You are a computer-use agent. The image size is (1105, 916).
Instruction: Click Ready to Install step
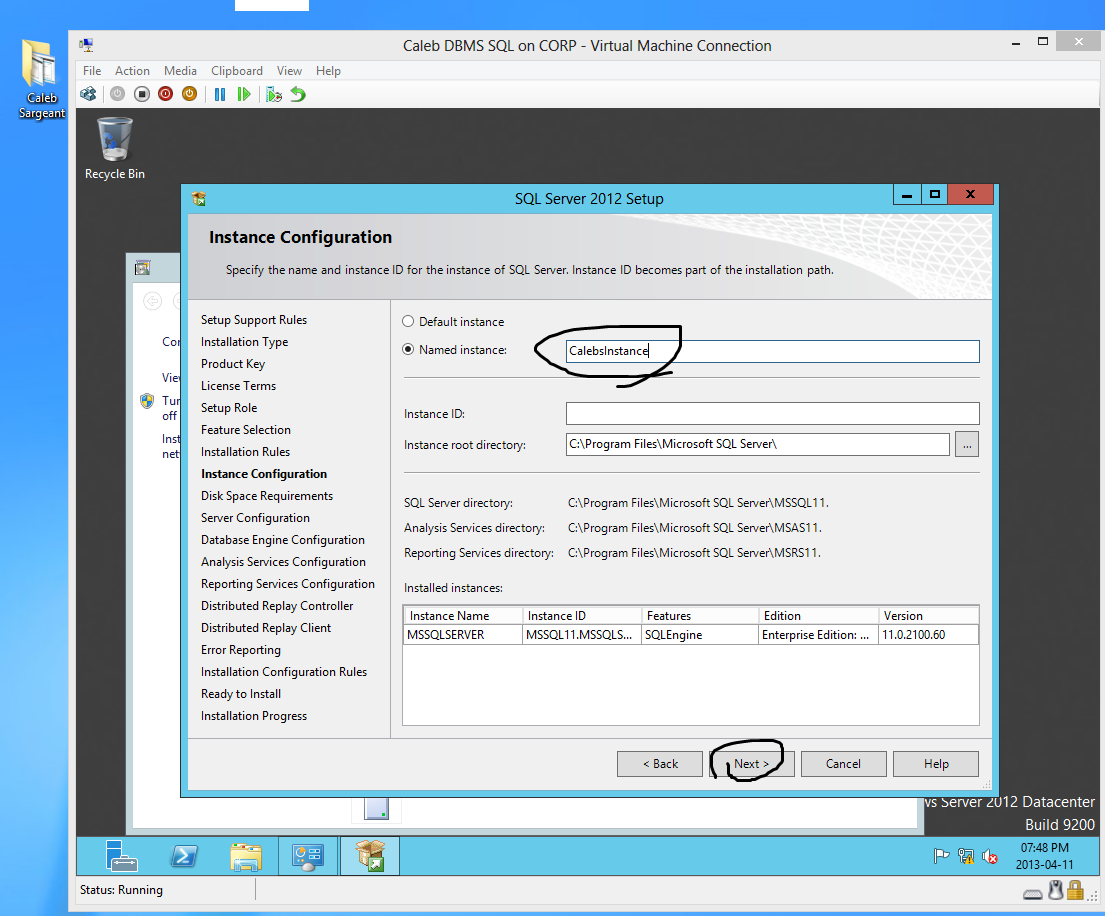click(240, 694)
